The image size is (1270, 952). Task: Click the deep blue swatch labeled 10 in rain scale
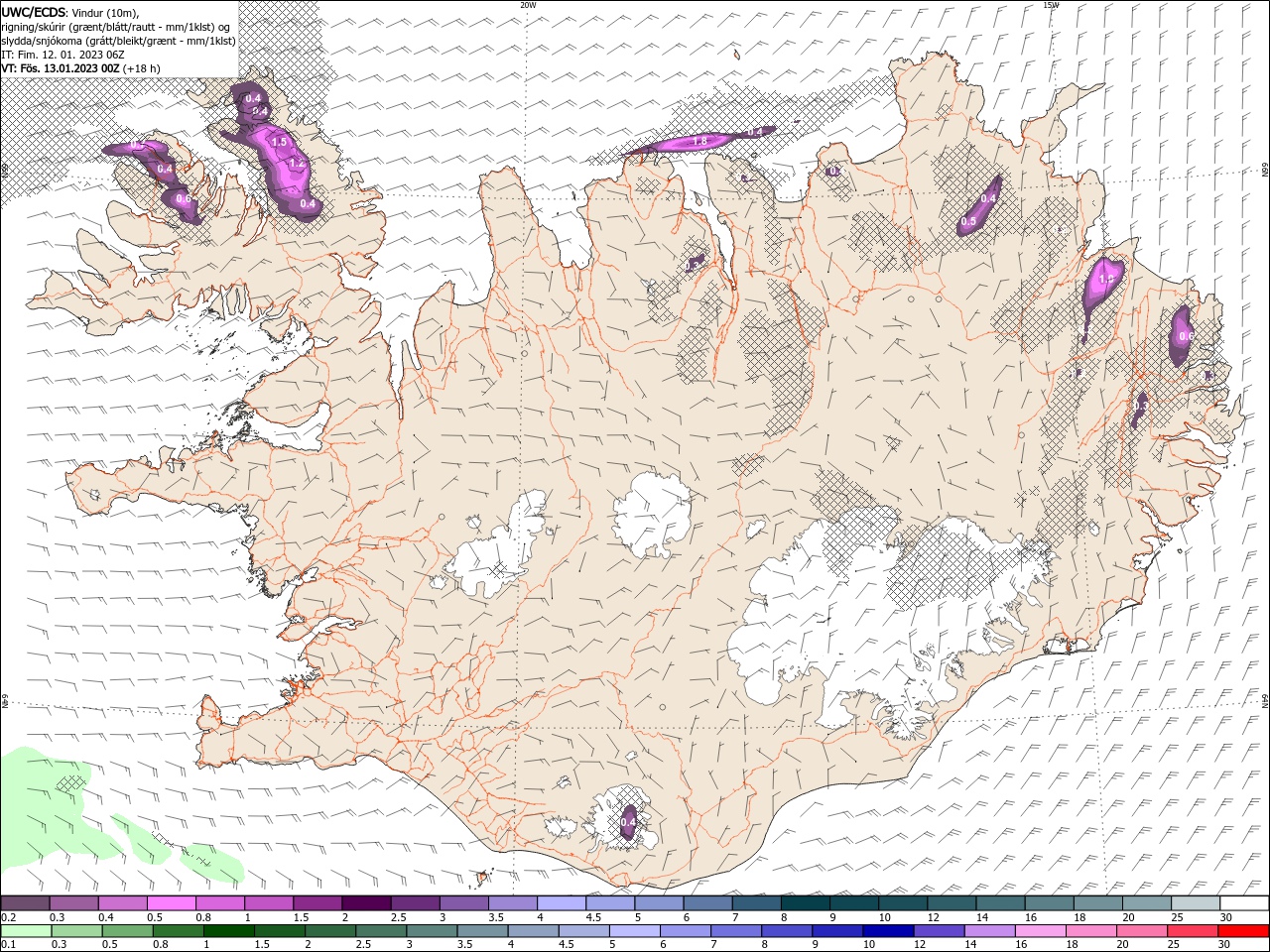click(888, 931)
